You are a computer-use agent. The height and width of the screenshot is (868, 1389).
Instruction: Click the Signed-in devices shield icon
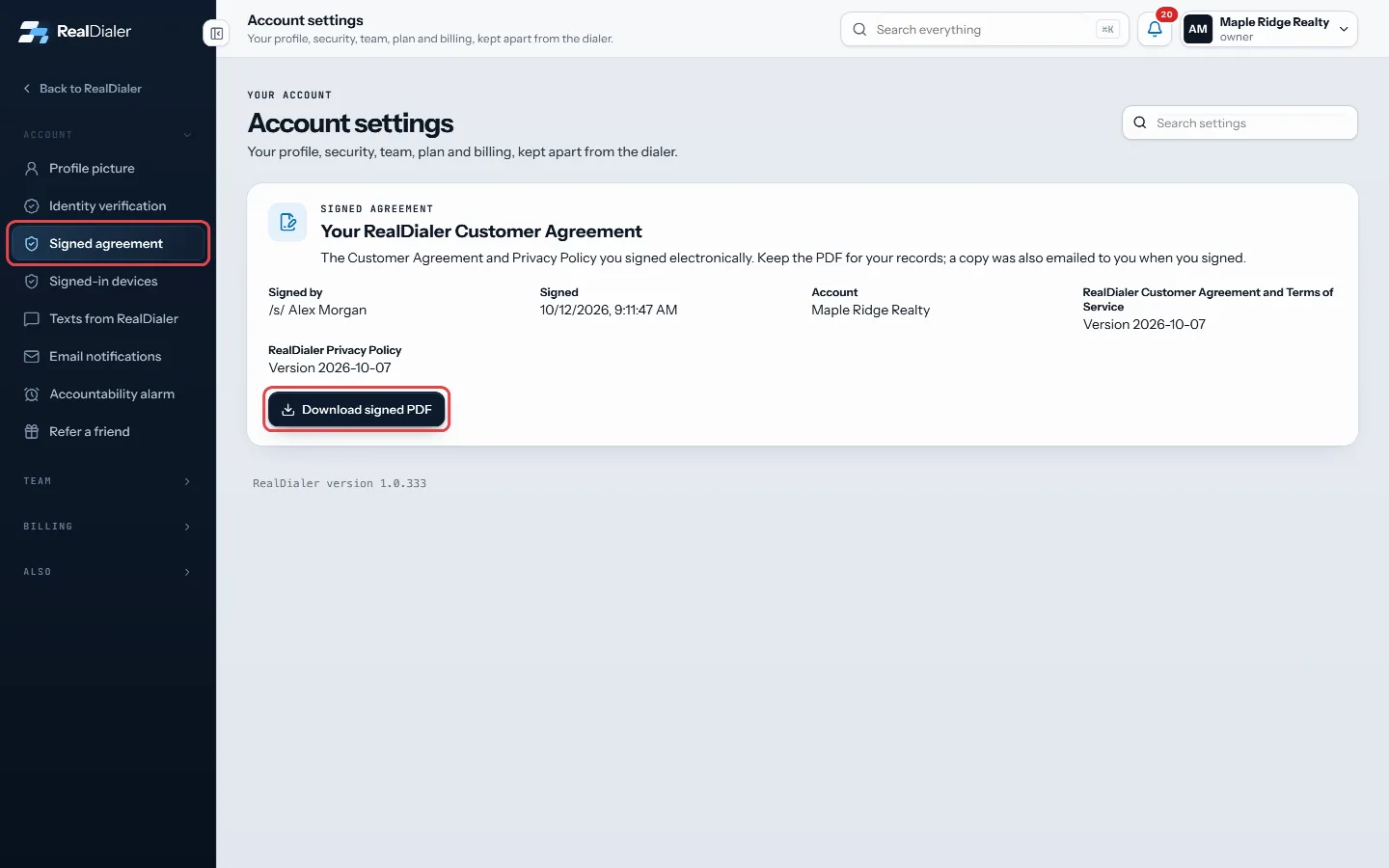click(32, 282)
